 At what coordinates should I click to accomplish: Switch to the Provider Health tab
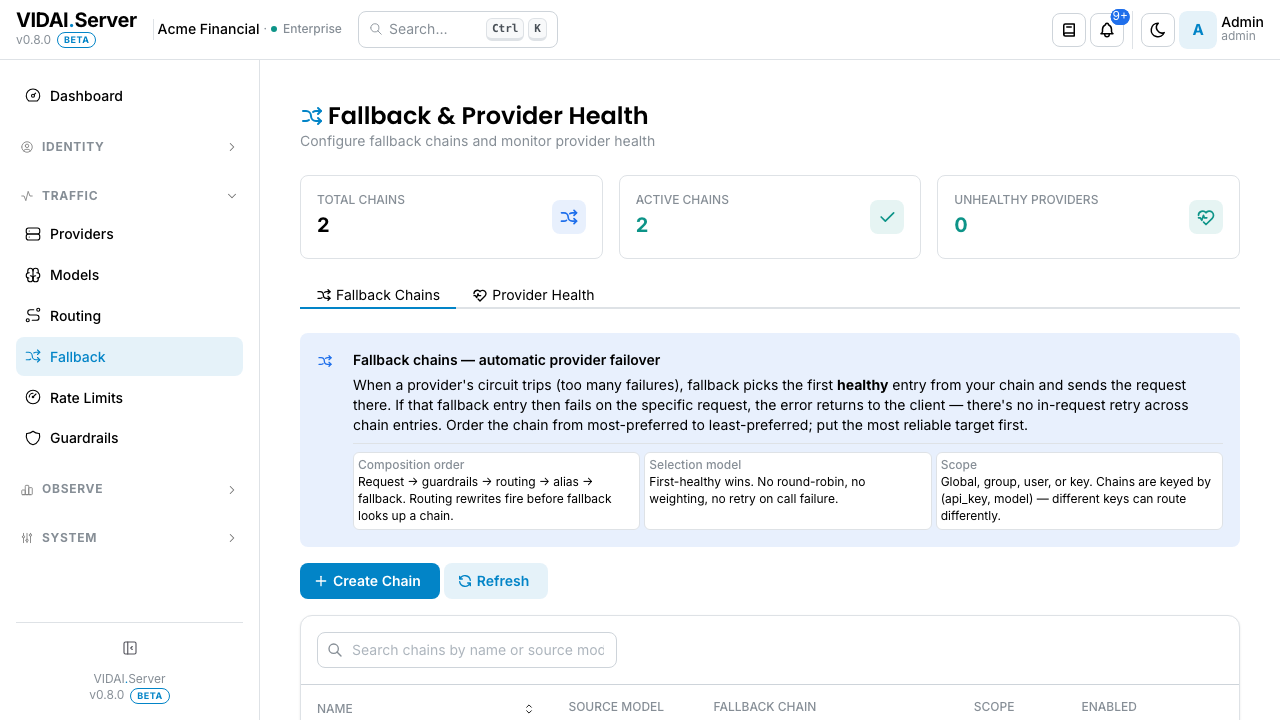[533, 295]
